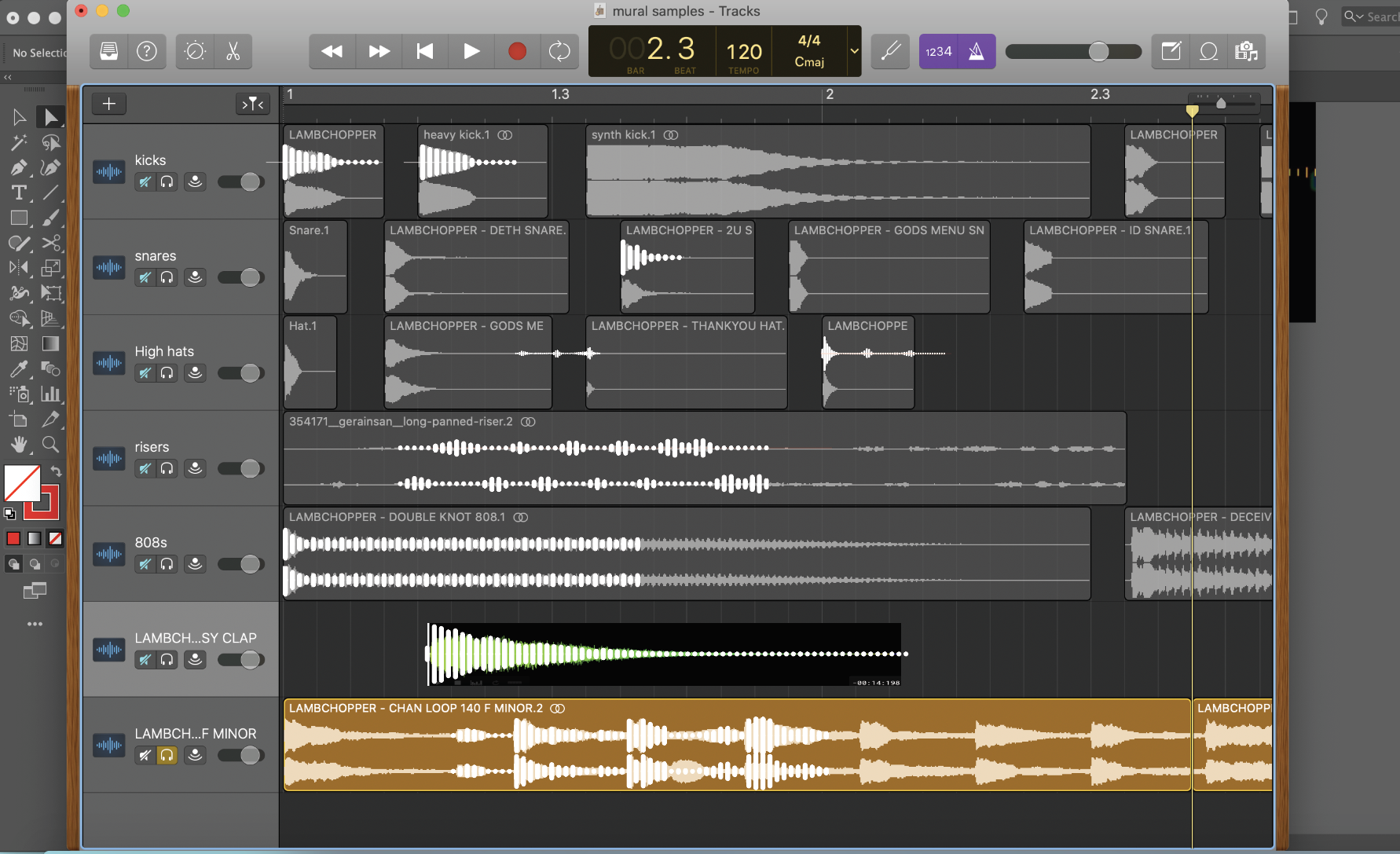Solo the snares track
Screen dimensions: 1400x854
tap(167, 277)
